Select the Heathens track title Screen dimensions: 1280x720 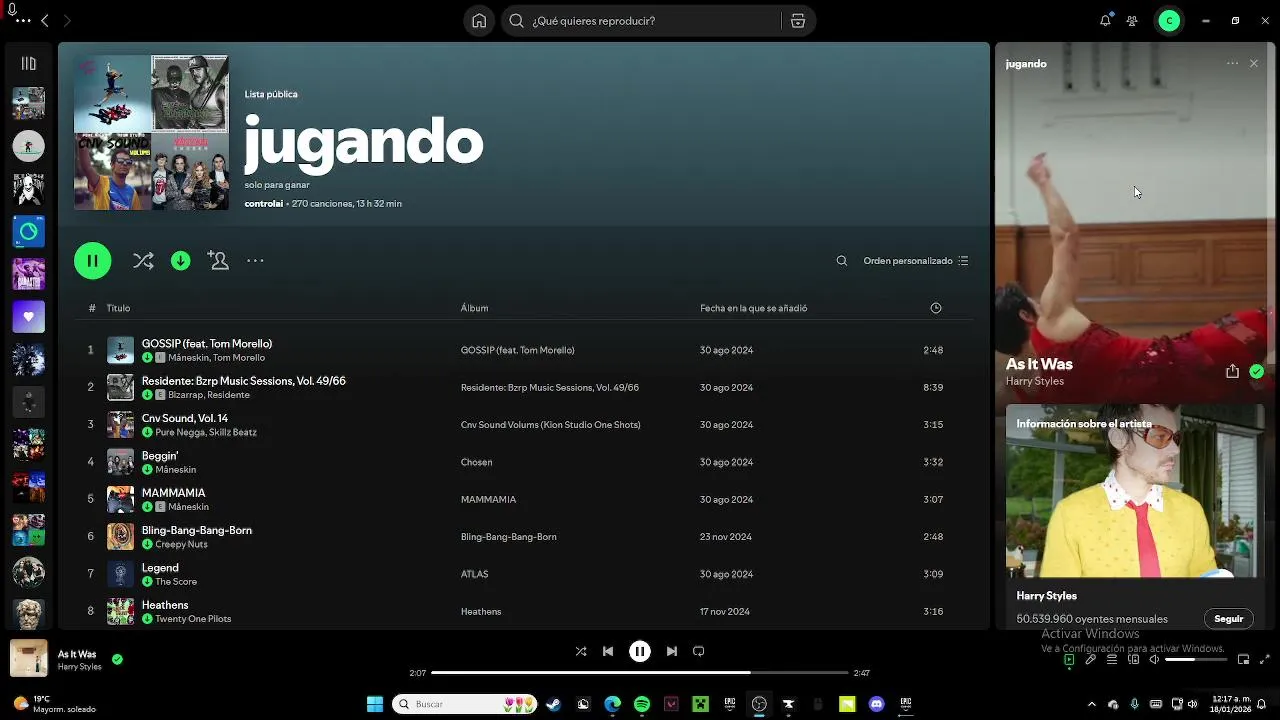pos(165,605)
